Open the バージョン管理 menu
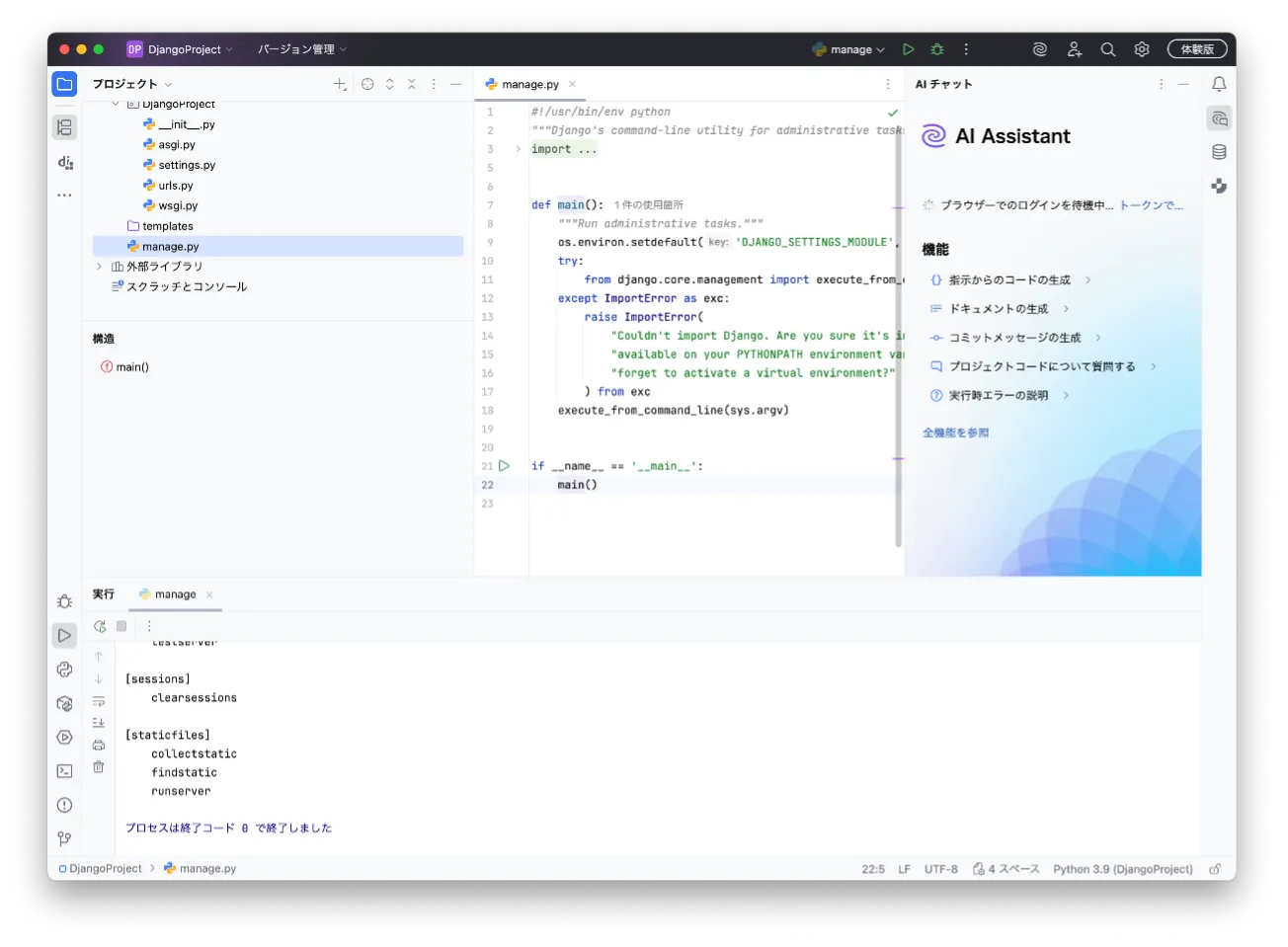The width and height of the screenshot is (1288, 947). (302, 49)
